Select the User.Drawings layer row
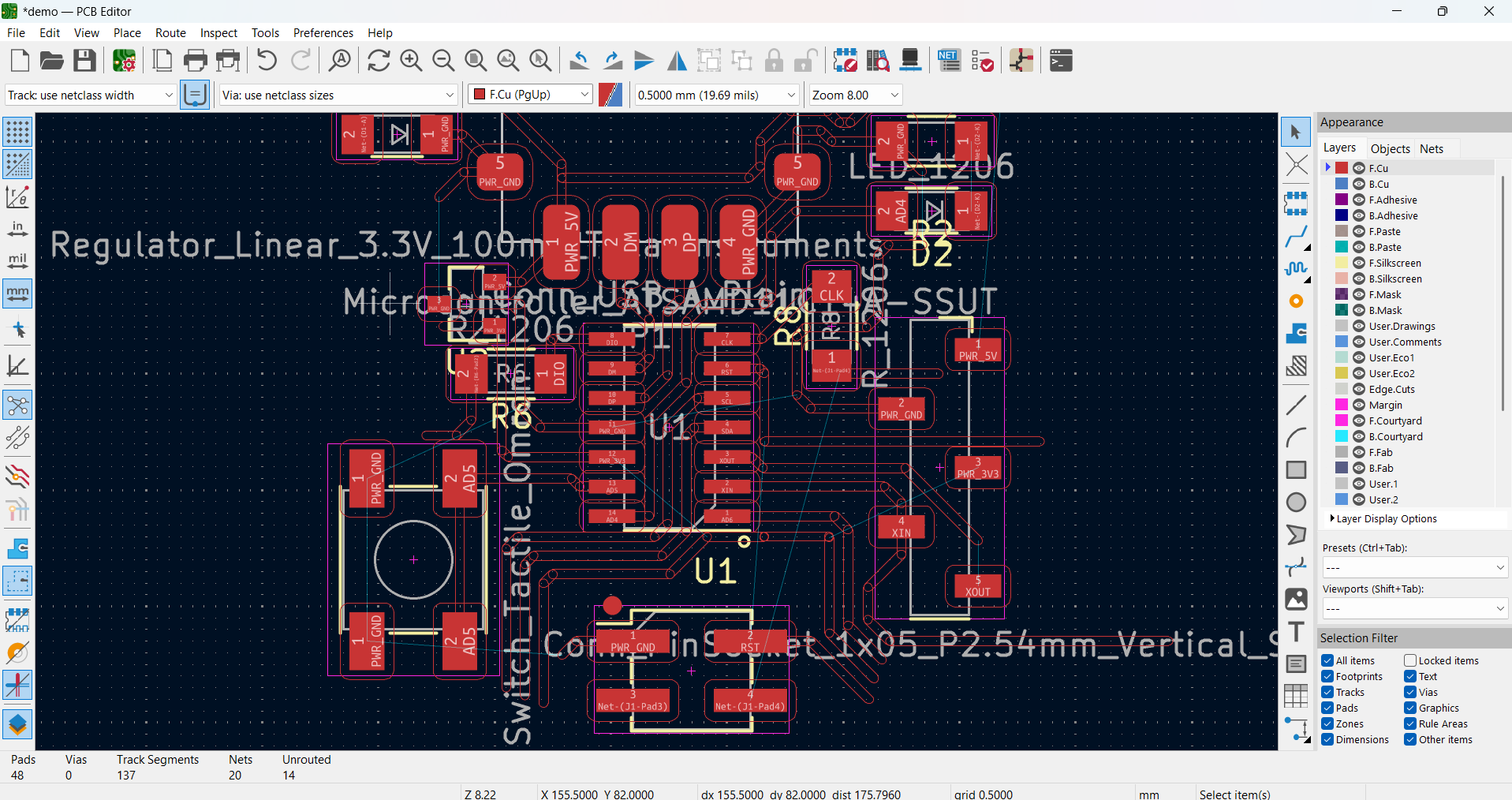Image resolution: width=1512 pixels, height=800 pixels. [1408, 326]
